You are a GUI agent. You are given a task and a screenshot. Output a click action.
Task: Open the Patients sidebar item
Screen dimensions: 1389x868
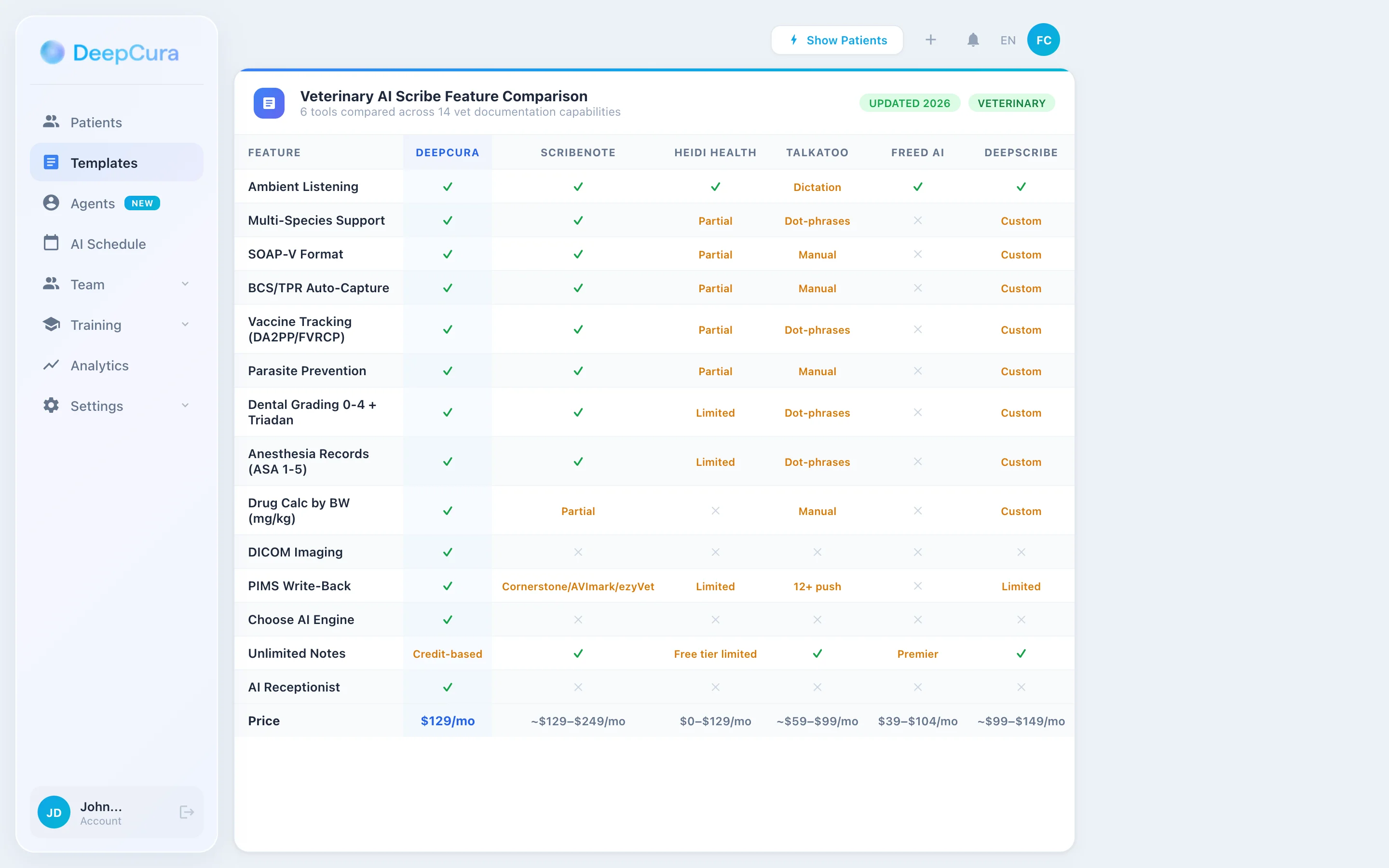point(96,122)
